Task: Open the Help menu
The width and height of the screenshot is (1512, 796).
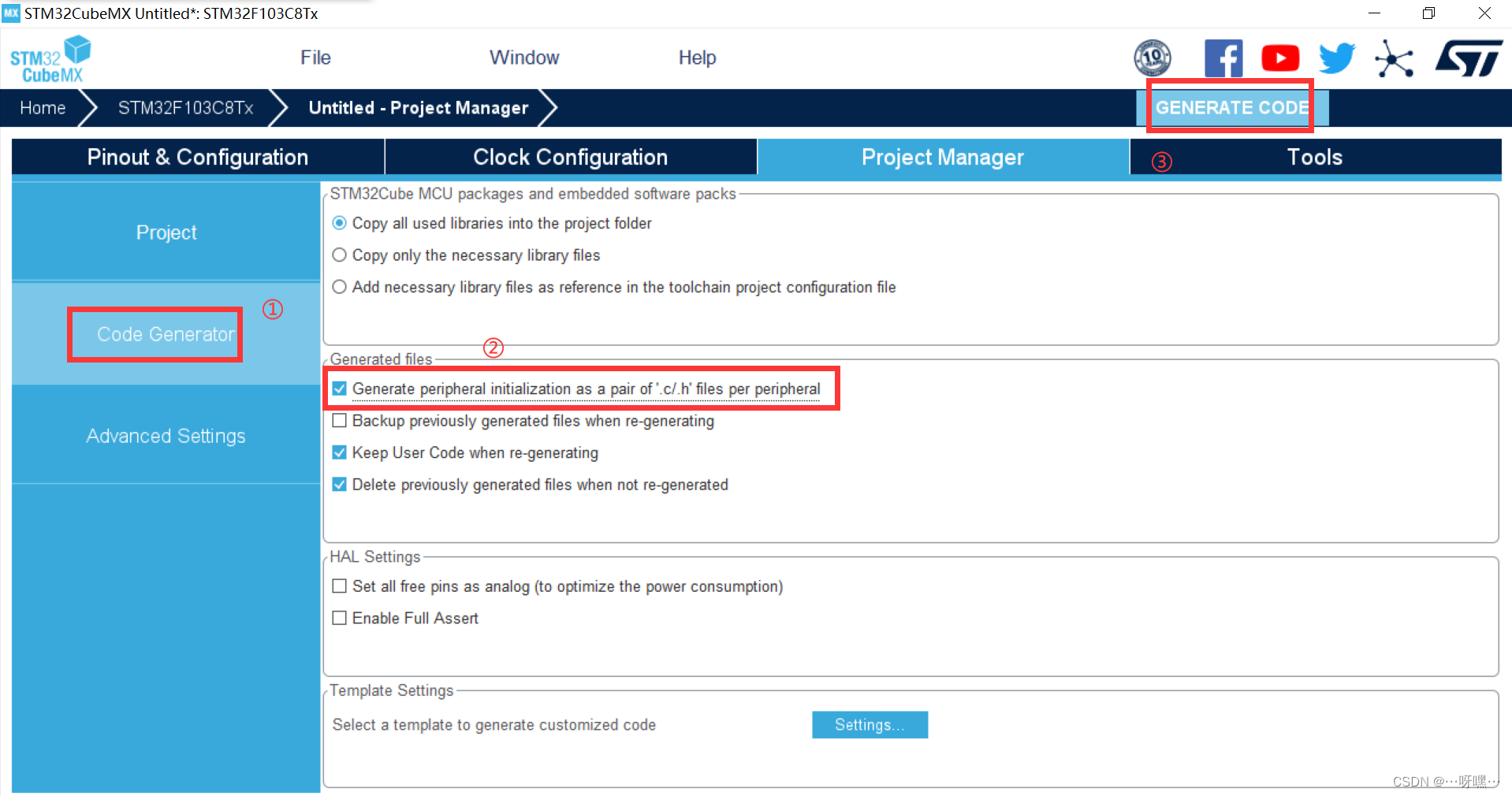Action: (698, 58)
